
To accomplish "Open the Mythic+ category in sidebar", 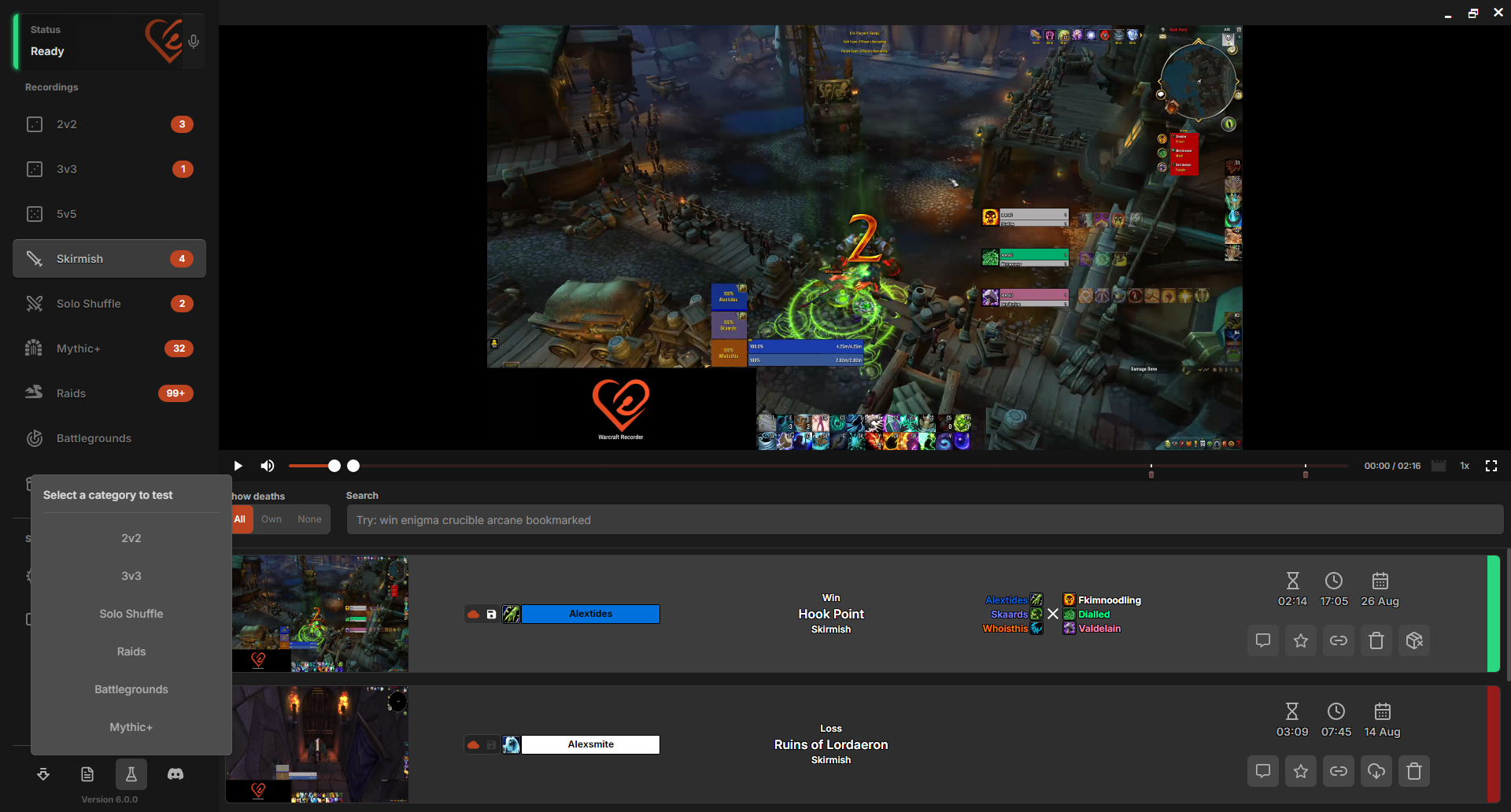I will click(109, 349).
